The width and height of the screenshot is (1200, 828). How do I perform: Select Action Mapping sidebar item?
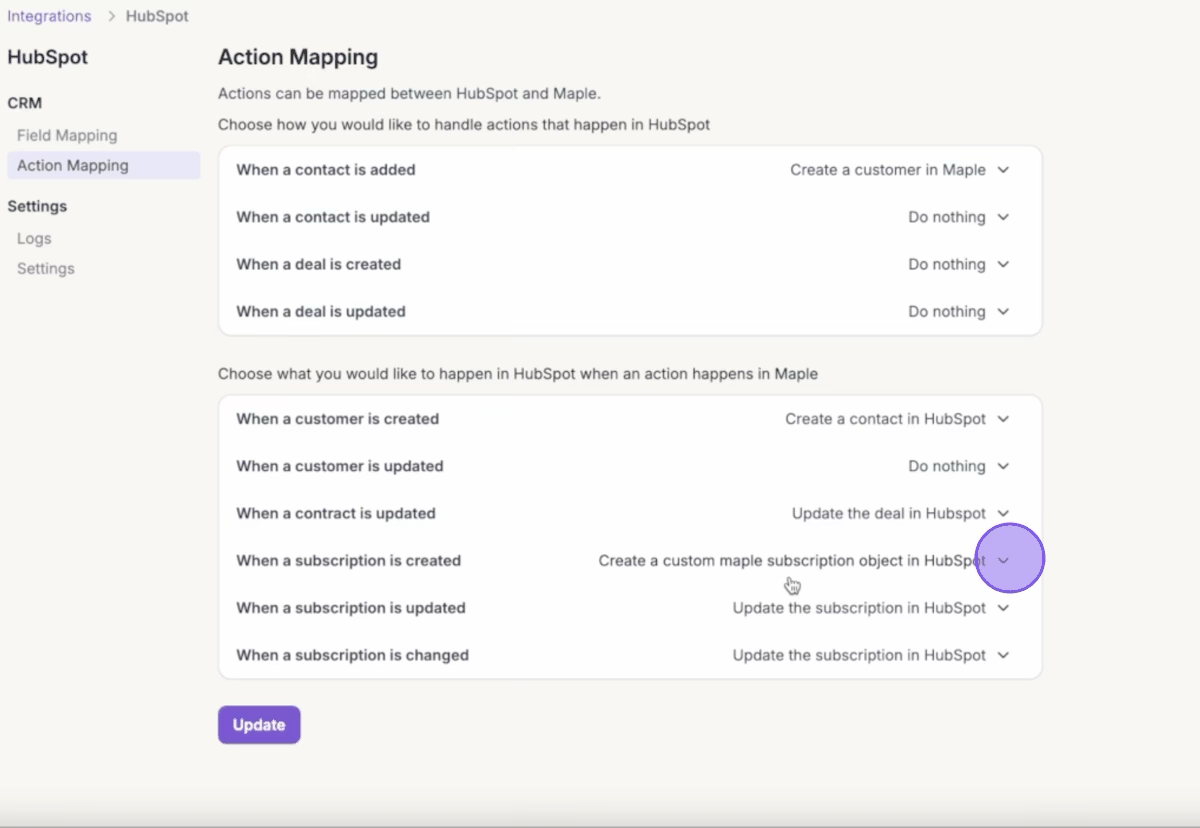(73, 166)
